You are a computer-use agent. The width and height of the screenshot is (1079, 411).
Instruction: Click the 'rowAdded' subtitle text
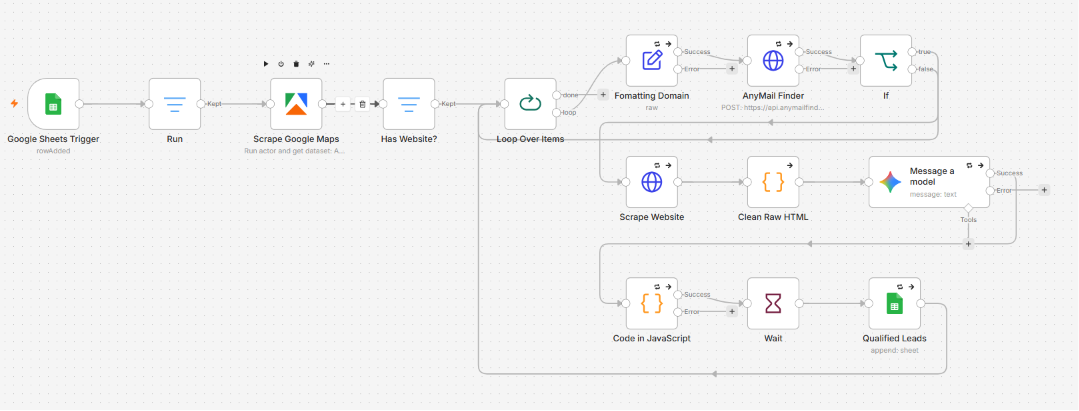pos(54,150)
